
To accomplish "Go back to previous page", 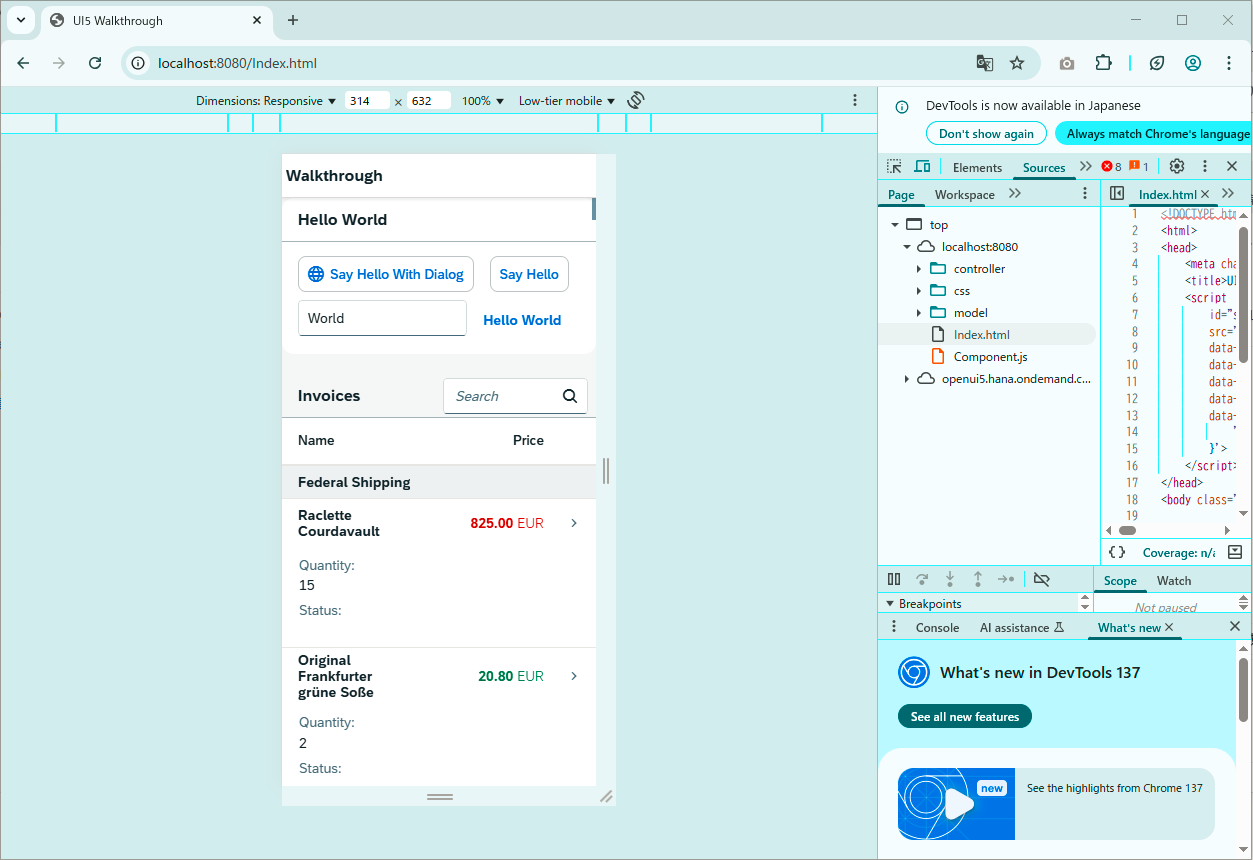I will [x=23, y=63].
